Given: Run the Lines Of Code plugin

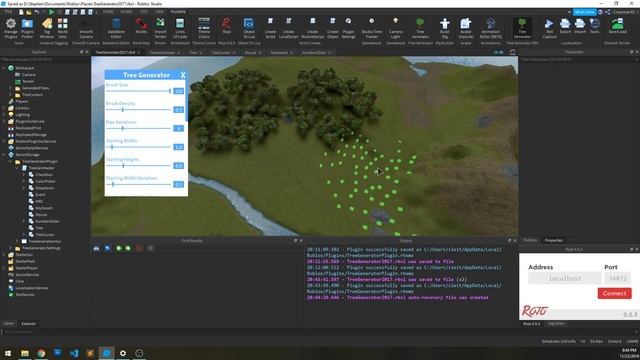Looking at the screenshot, I should coord(180,28).
